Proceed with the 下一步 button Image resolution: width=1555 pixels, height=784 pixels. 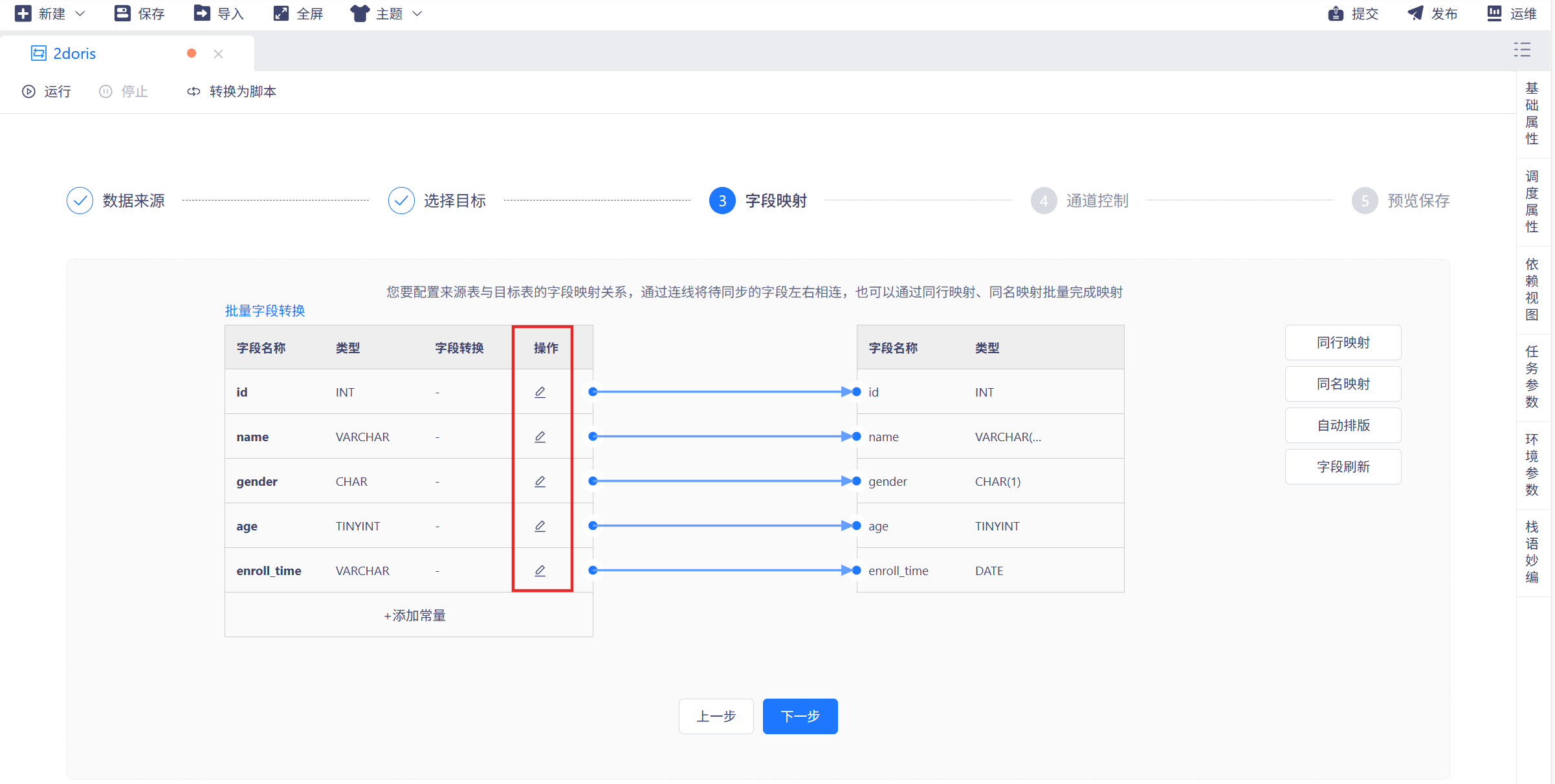tap(800, 716)
